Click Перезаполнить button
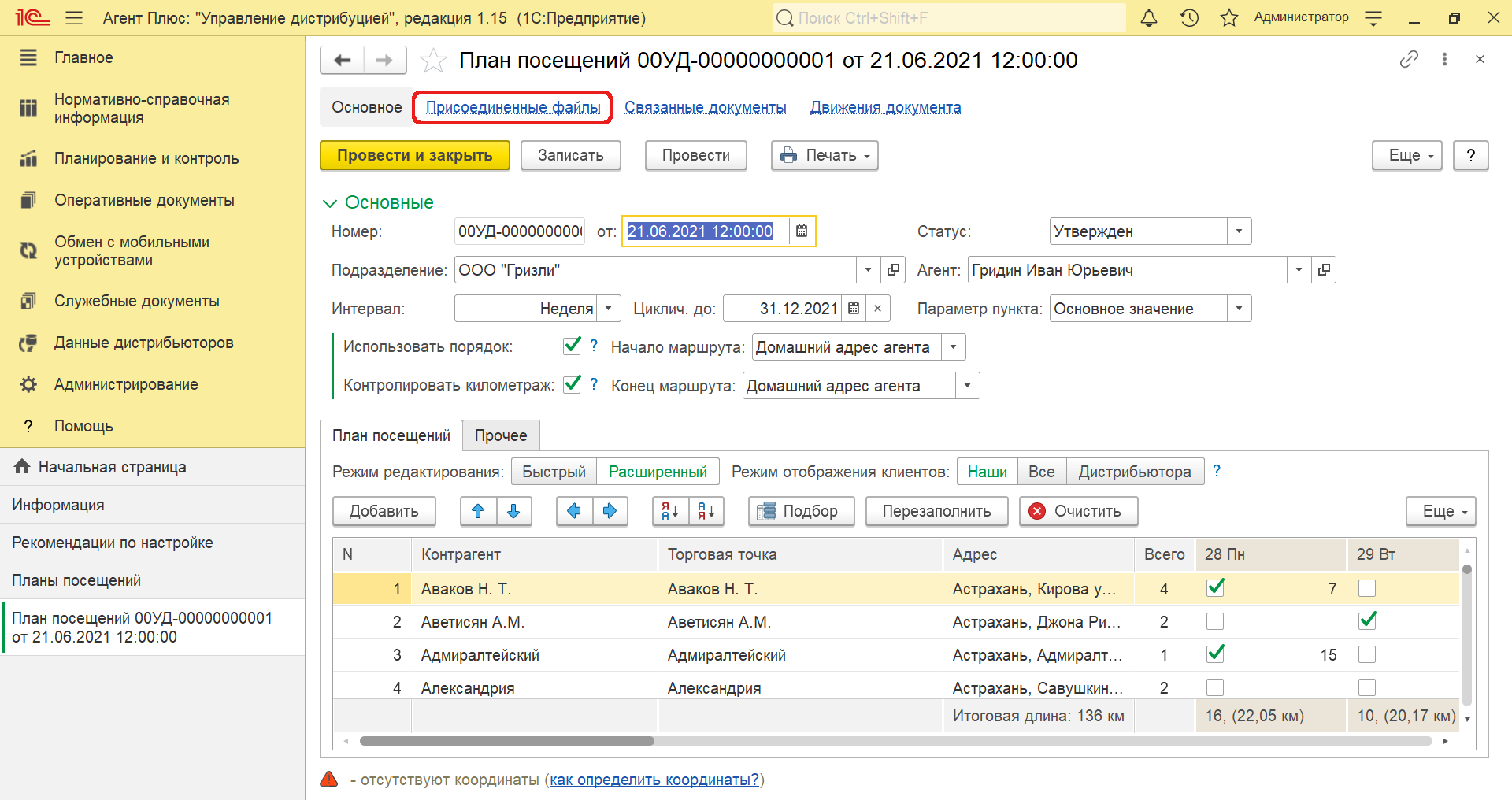 point(937,511)
